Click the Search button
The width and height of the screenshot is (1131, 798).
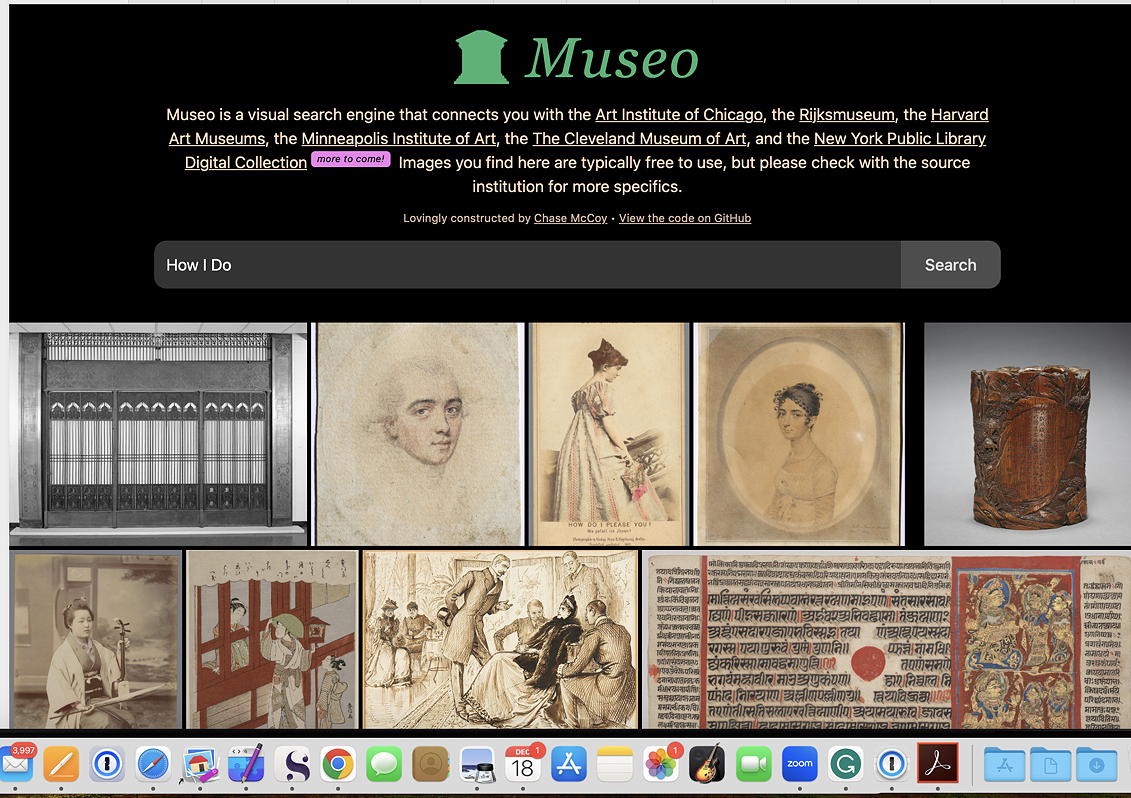click(951, 265)
